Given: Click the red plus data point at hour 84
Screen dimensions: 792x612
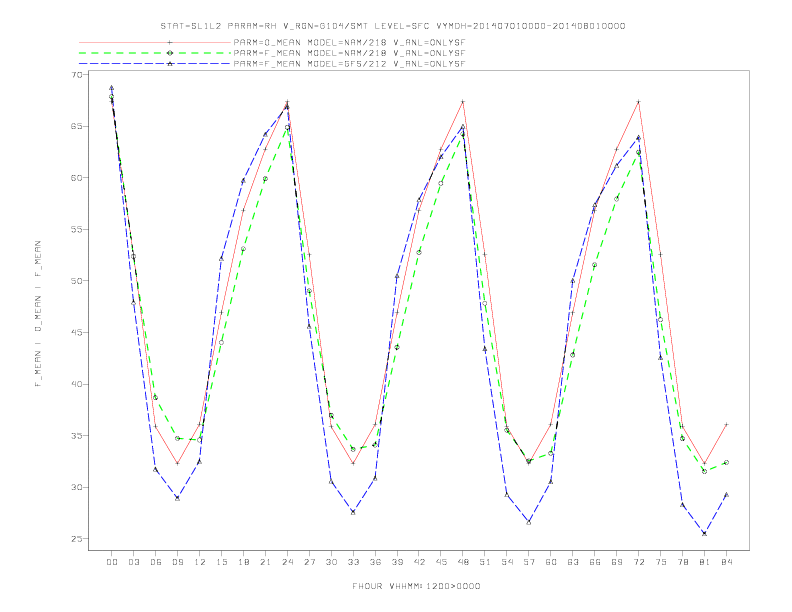Looking at the screenshot, I should click(726, 425).
